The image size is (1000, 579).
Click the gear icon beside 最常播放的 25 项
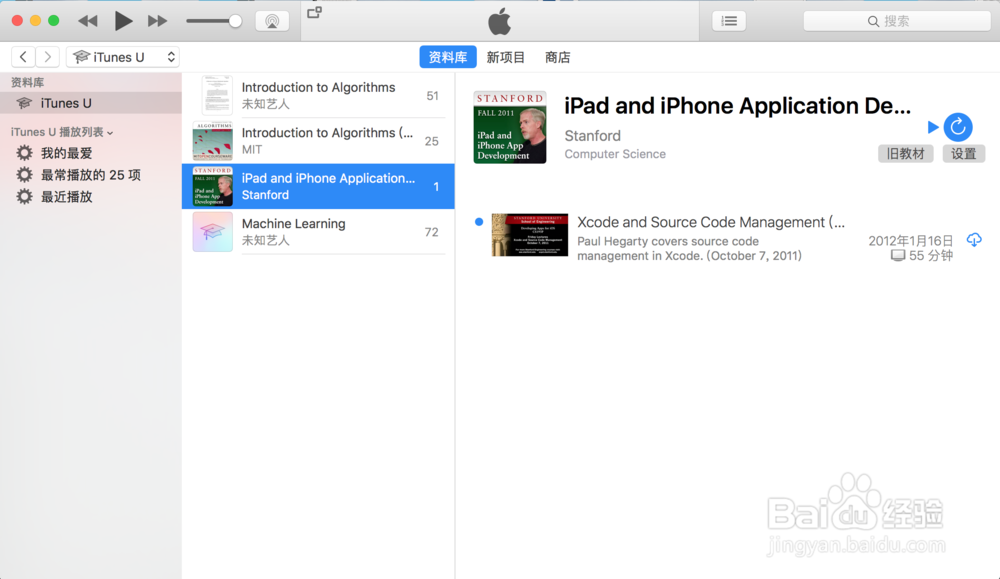pos(24,175)
